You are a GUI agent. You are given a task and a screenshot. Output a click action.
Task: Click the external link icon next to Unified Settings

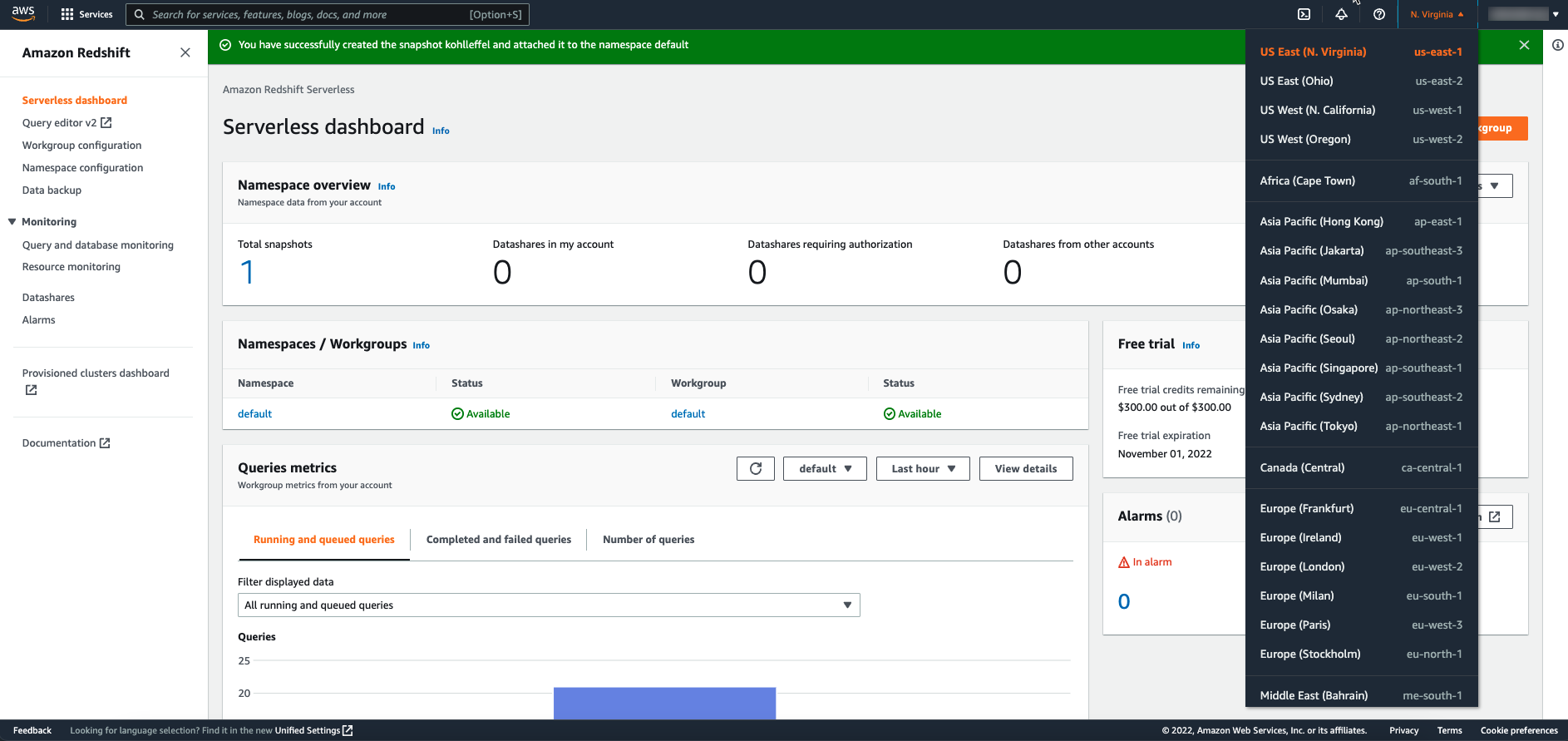[348, 730]
